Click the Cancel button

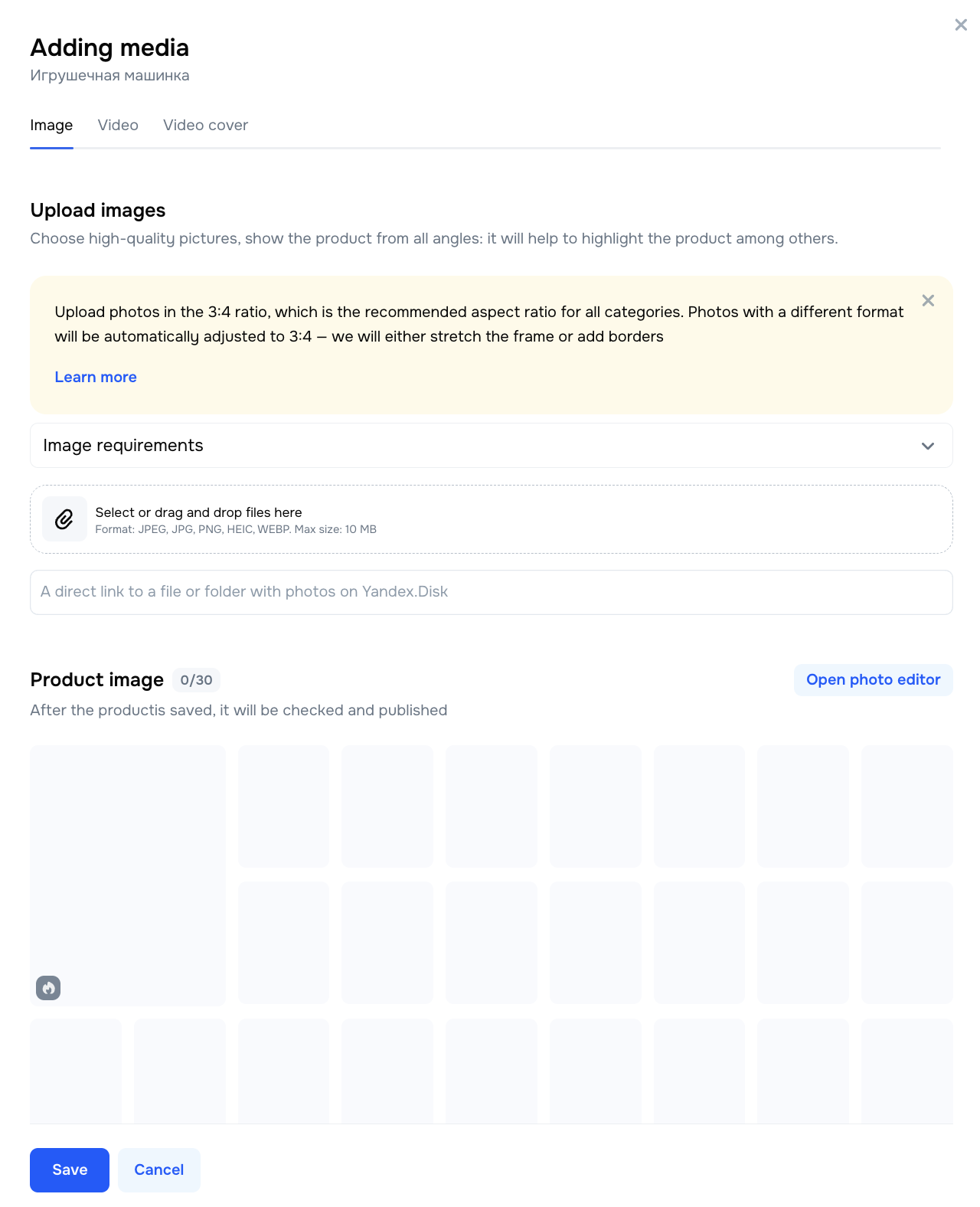tap(159, 1169)
